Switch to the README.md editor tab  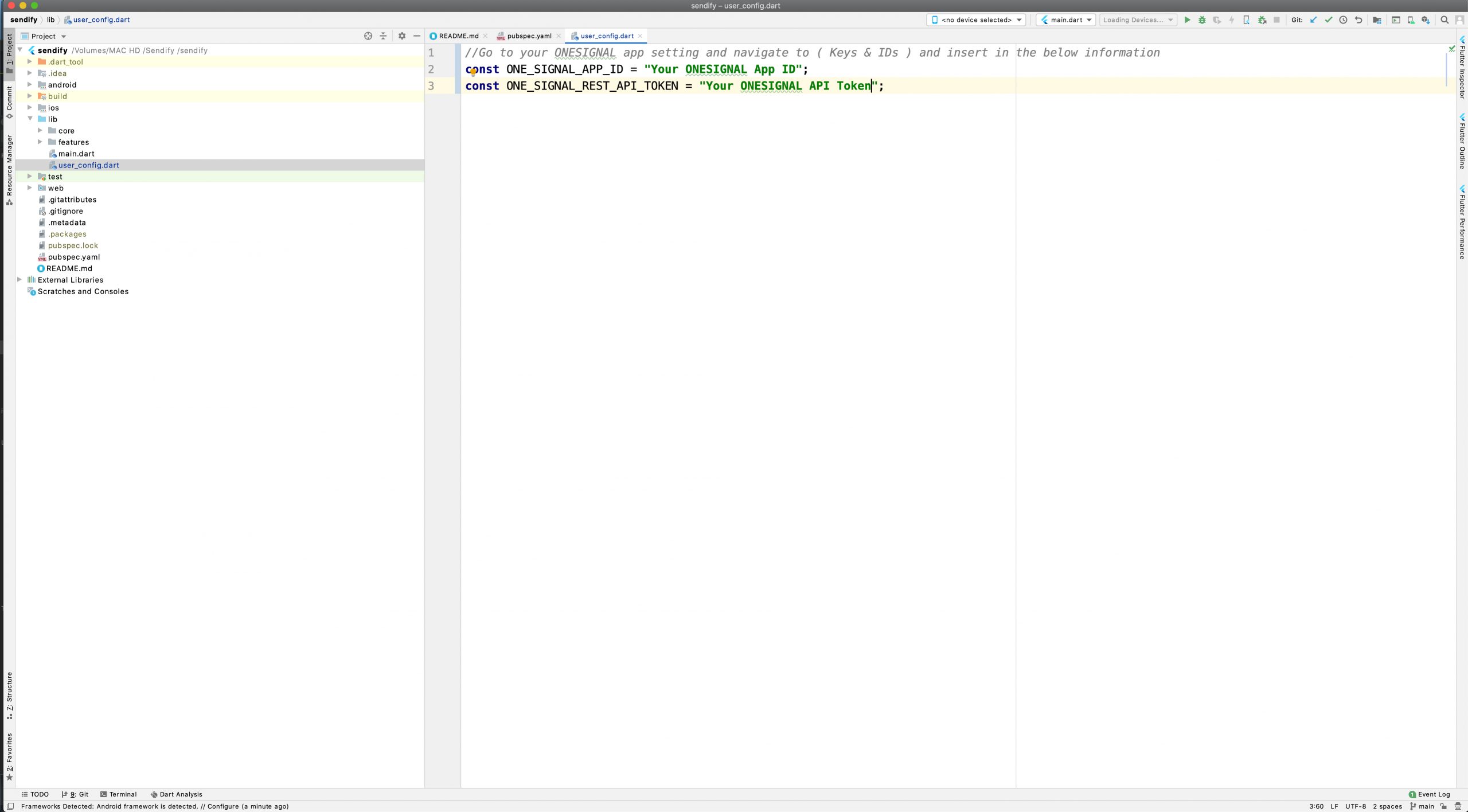(x=458, y=36)
